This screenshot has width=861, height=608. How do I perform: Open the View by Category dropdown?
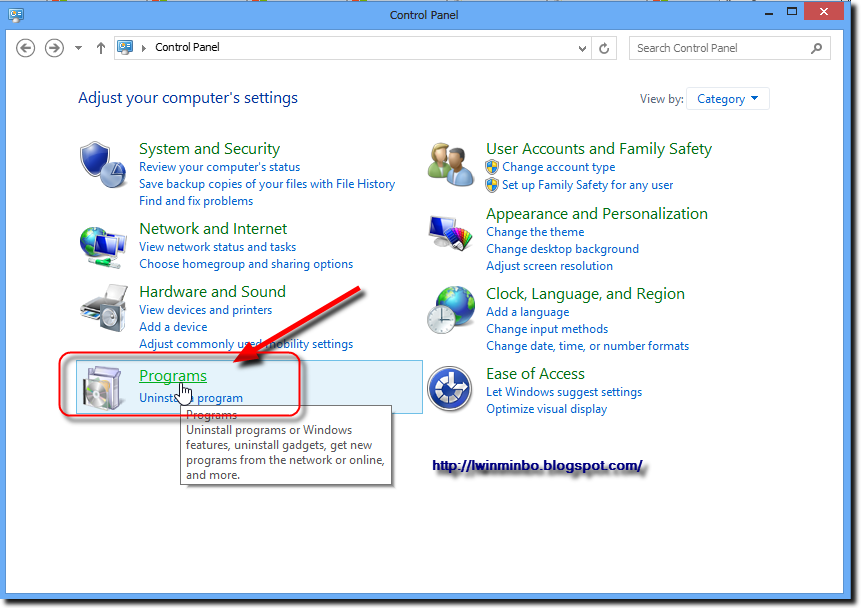(728, 99)
